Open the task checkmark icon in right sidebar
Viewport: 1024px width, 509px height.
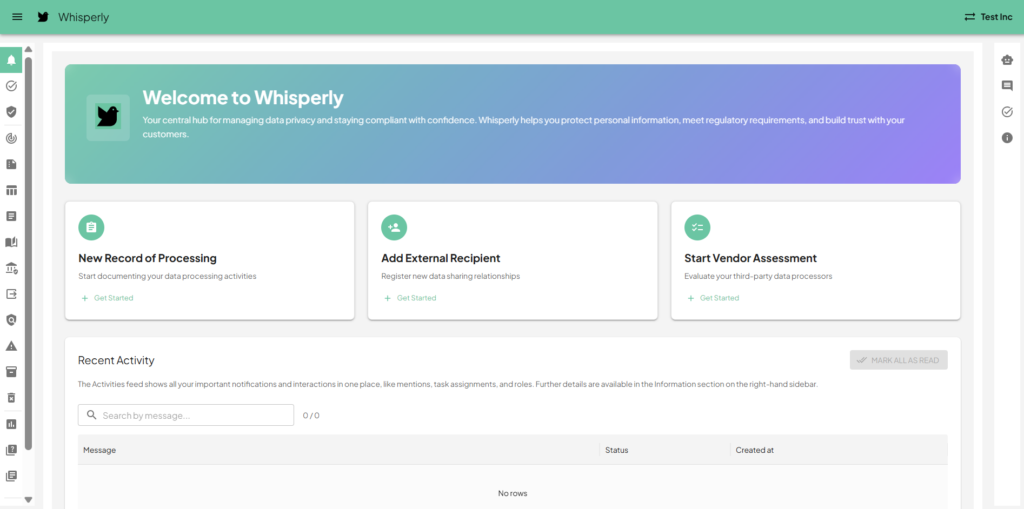click(x=1007, y=112)
